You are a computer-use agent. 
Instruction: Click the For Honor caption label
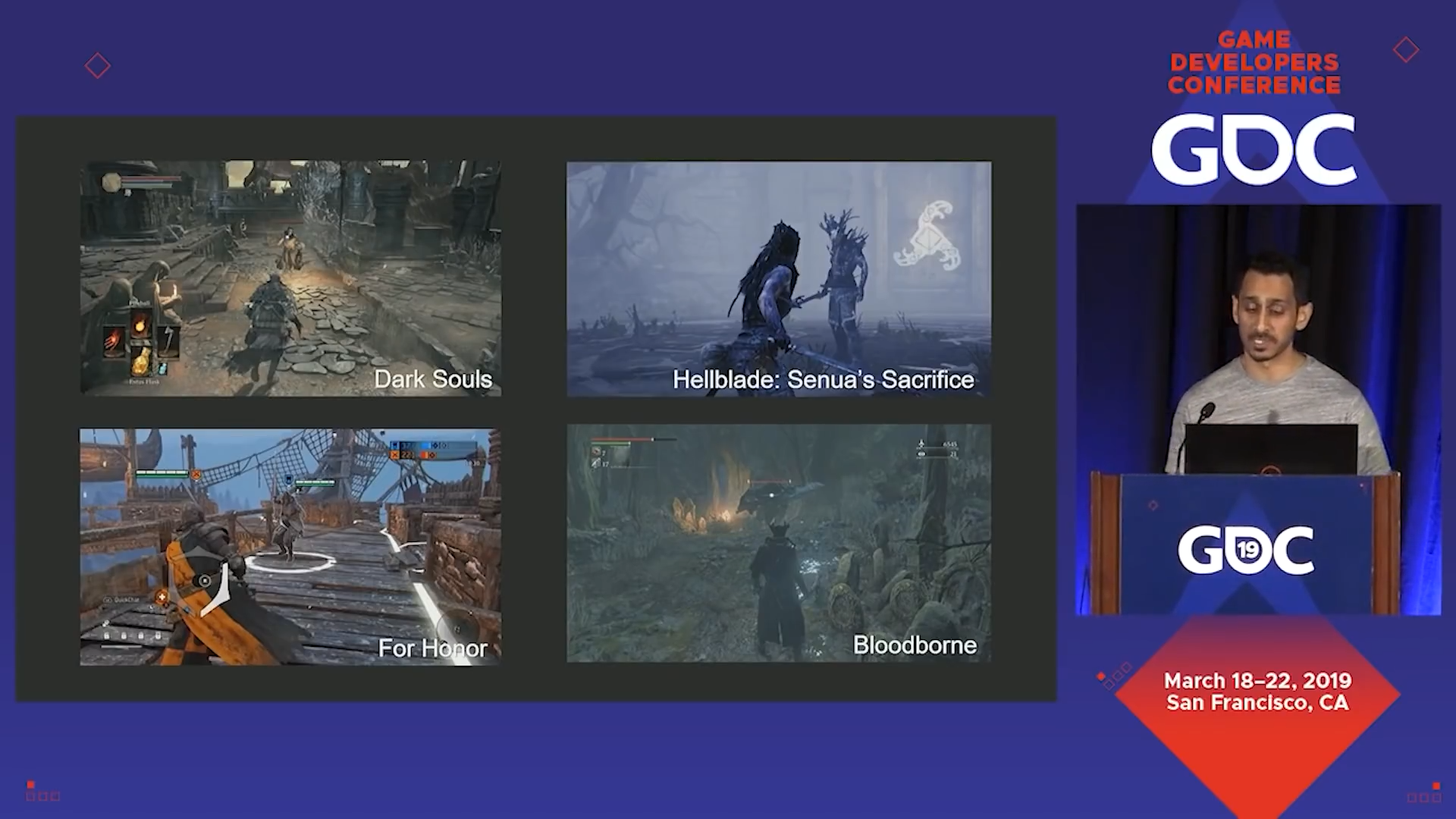click(x=433, y=648)
